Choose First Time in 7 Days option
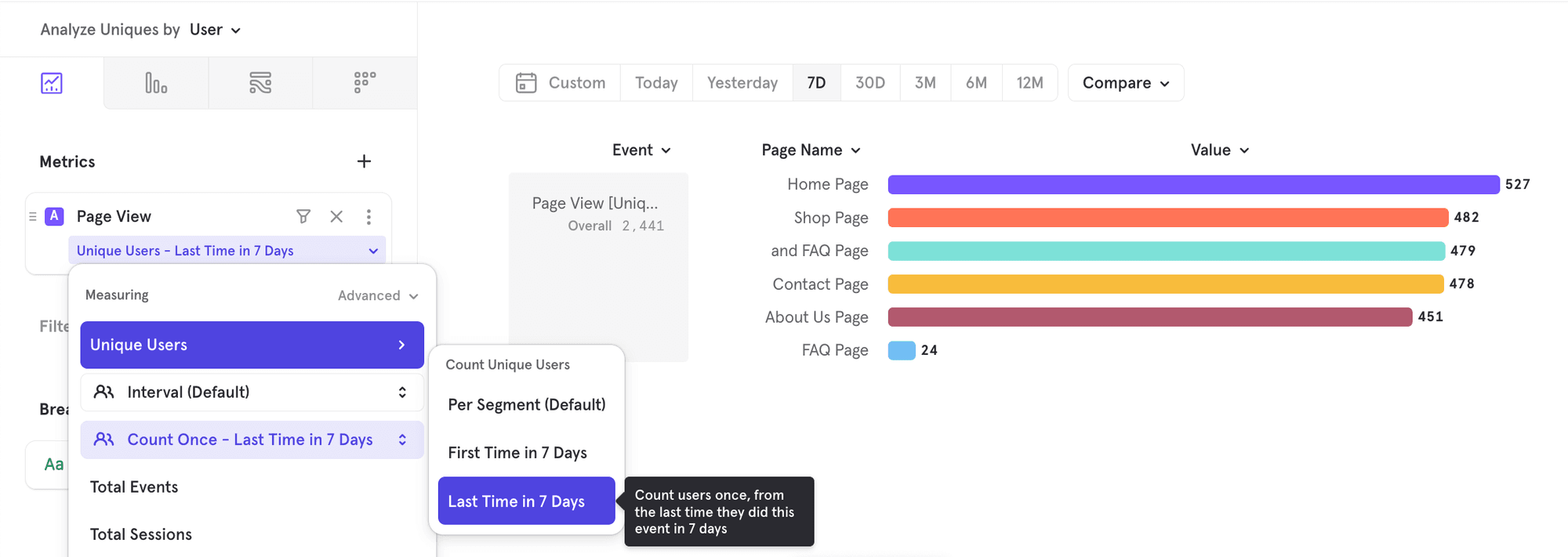Image resolution: width=1568 pixels, height=557 pixels. tap(517, 453)
